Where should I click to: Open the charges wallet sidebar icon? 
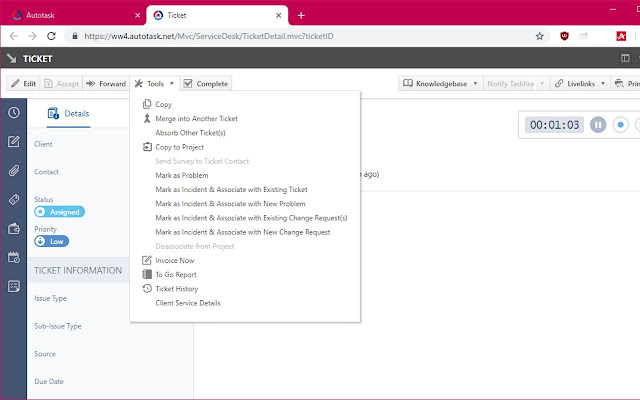14,229
